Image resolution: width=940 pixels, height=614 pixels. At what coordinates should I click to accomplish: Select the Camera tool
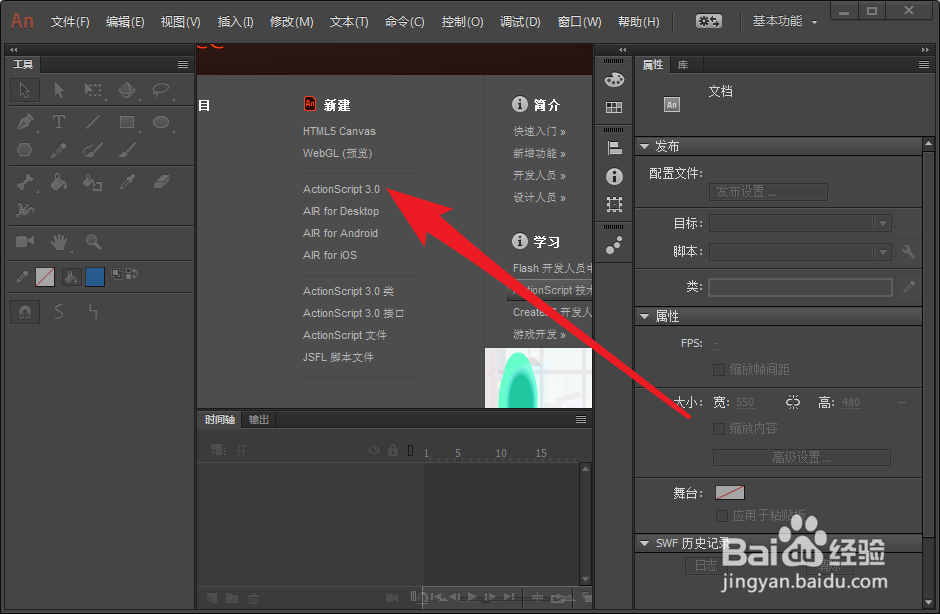click(25, 241)
